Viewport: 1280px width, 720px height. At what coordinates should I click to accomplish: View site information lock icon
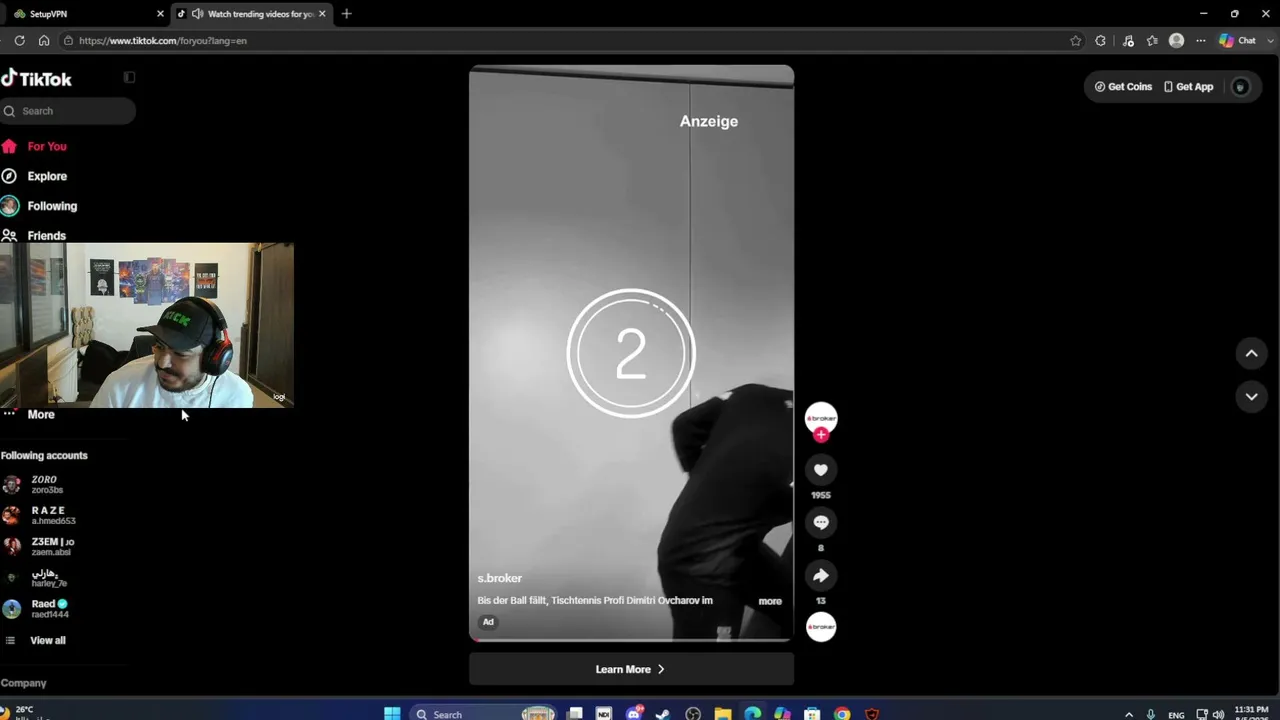coord(68,41)
